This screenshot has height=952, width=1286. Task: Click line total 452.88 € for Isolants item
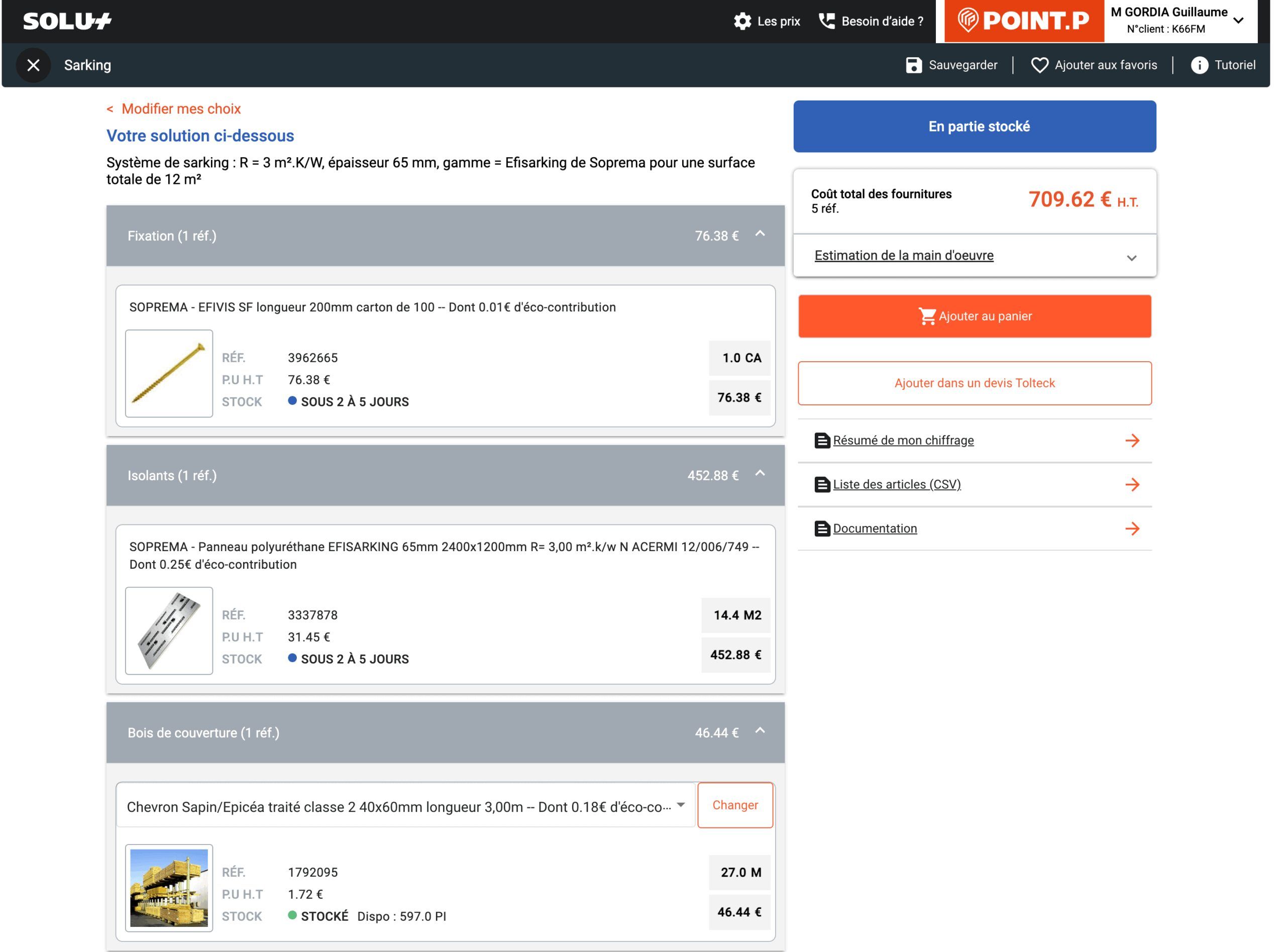[736, 655]
